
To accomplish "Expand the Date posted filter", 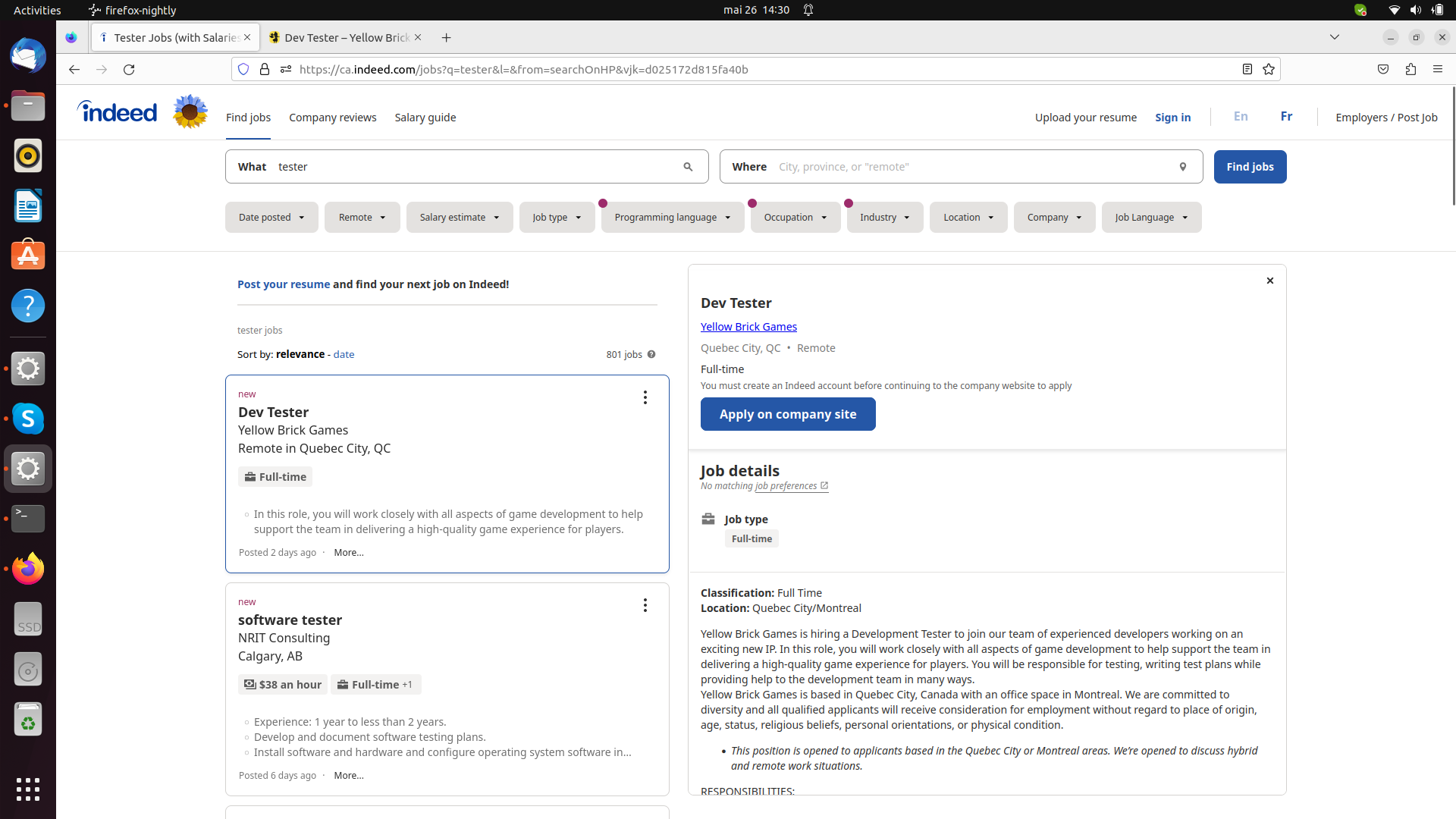I will pyautogui.click(x=271, y=217).
